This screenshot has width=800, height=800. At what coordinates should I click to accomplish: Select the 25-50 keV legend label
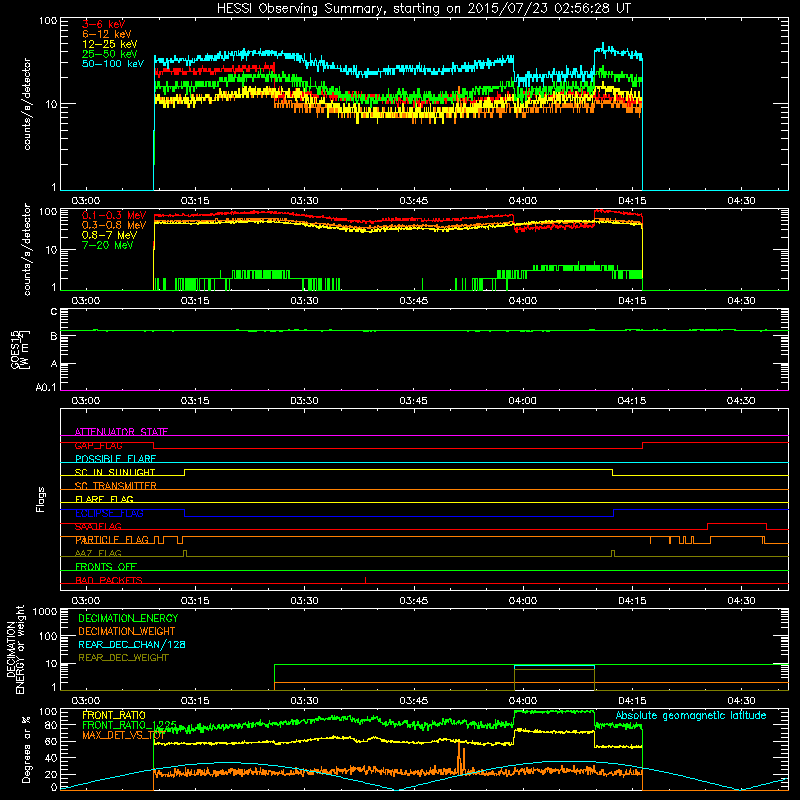click(110, 54)
